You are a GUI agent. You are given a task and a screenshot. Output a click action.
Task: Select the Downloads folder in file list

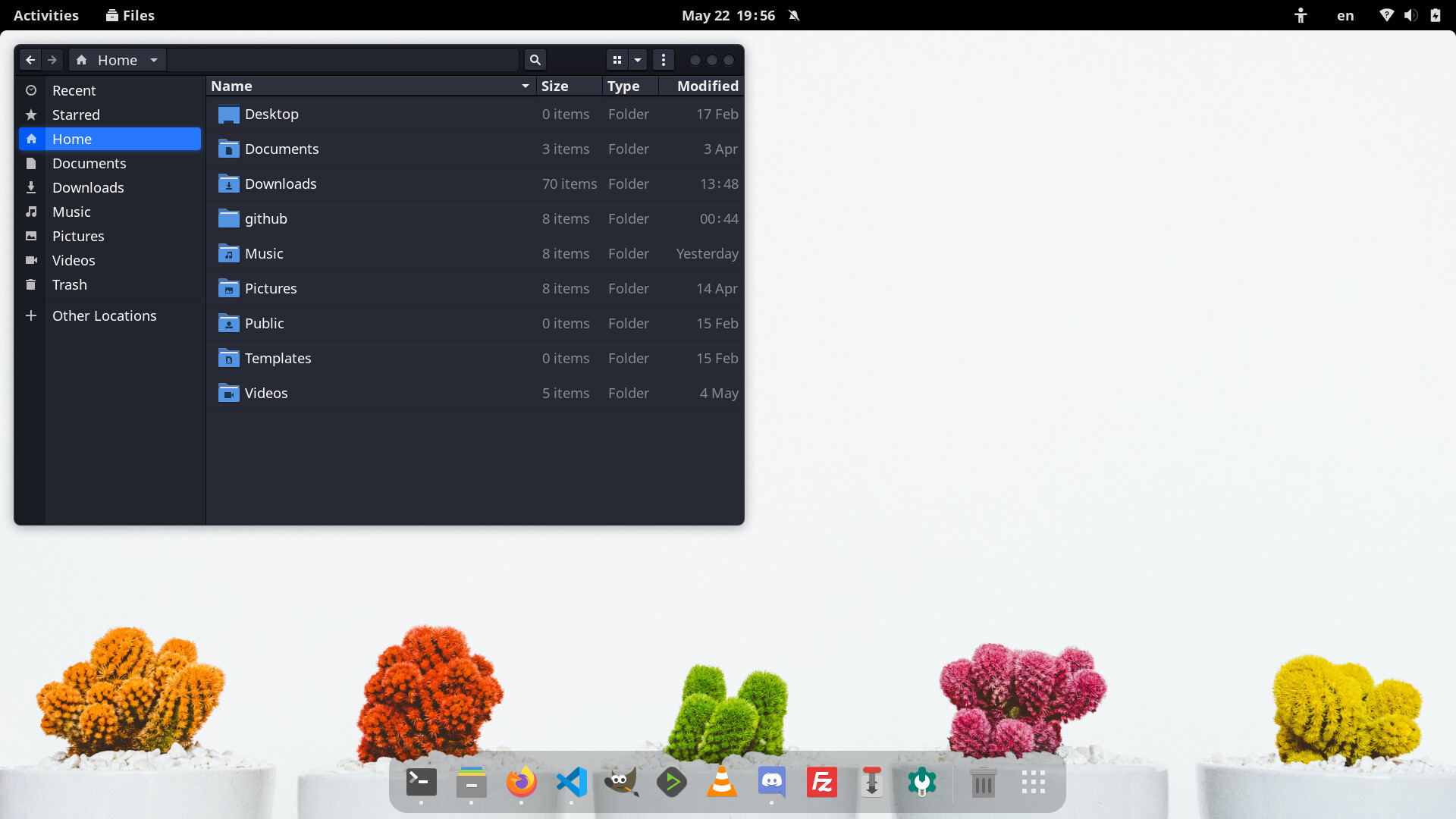point(475,184)
